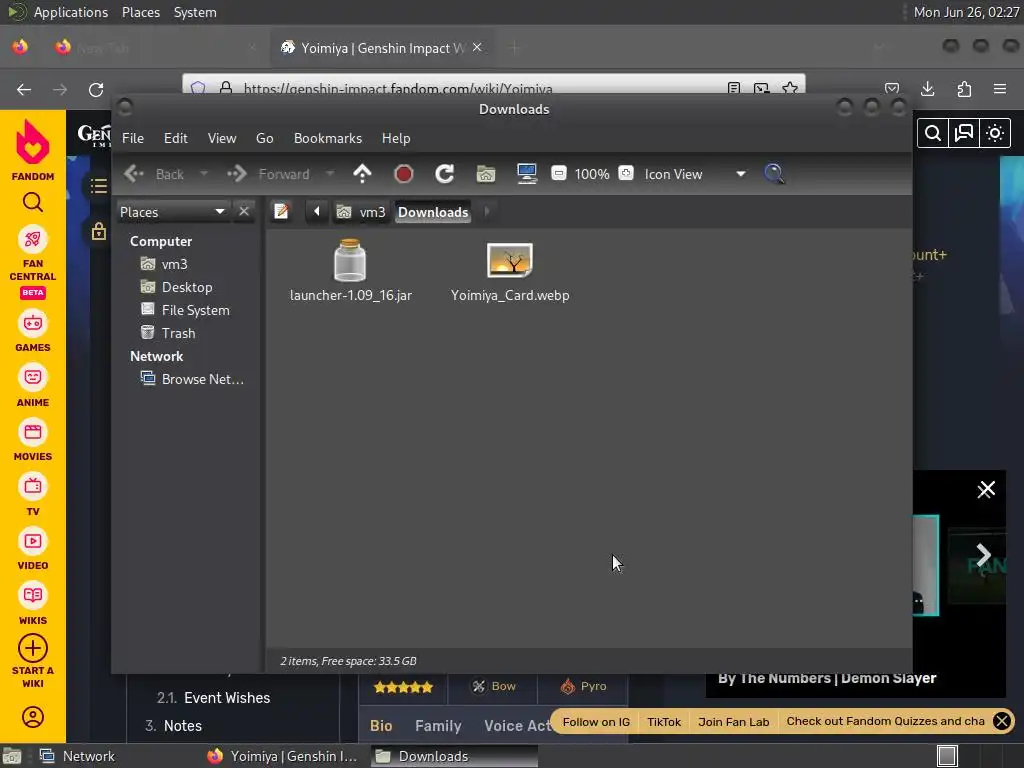1024x768 pixels.
Task: Open Anime in Fandom sidebar
Action: (33, 387)
